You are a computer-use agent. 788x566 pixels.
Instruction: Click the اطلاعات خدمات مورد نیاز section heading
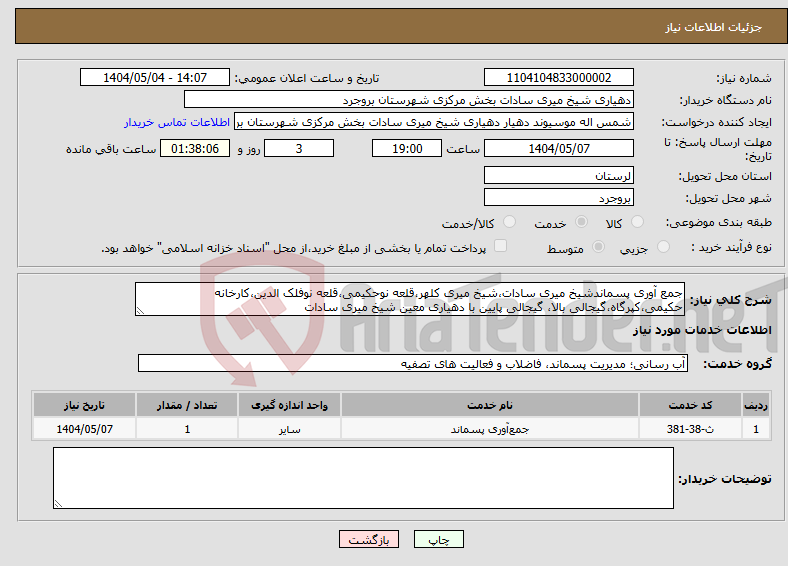coord(702,330)
